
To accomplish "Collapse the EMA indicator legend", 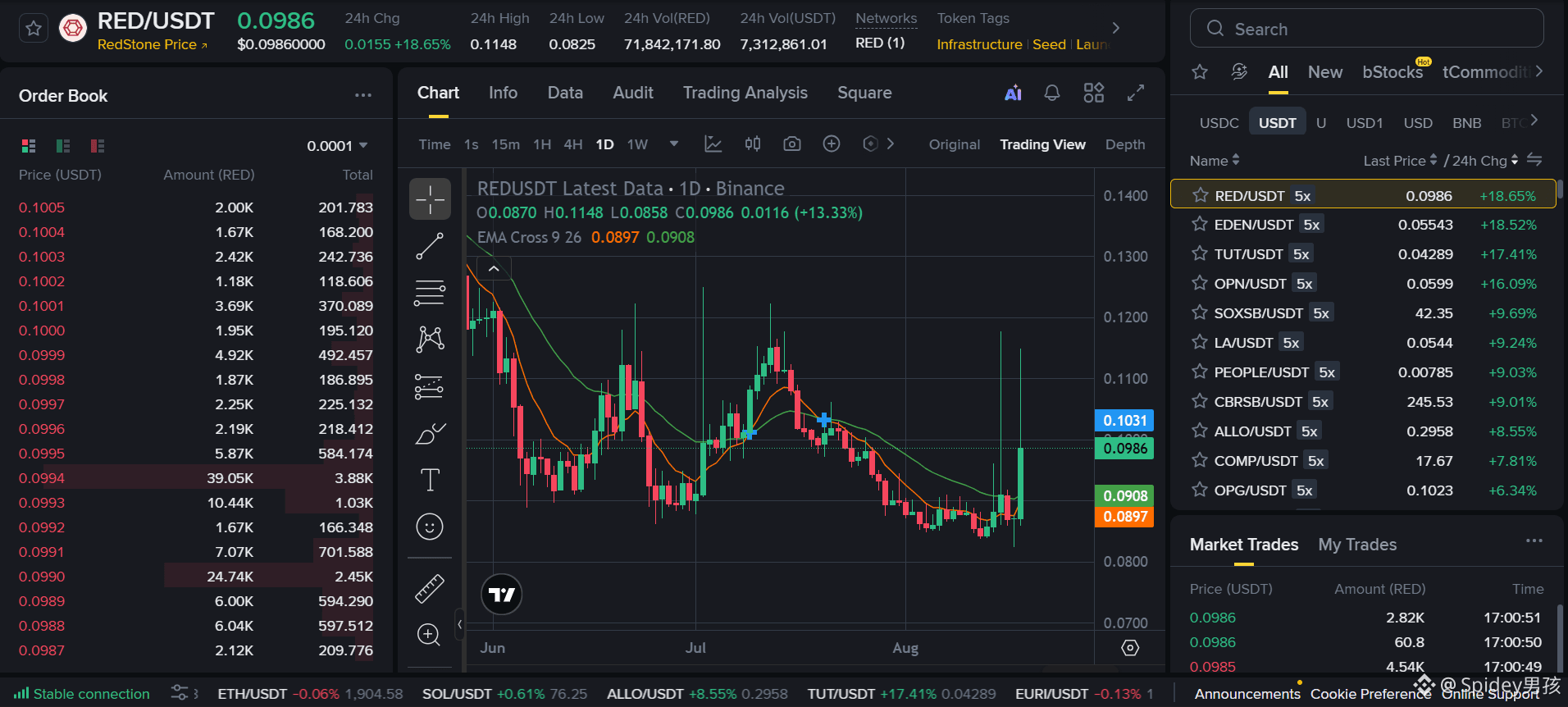I will click(x=494, y=268).
